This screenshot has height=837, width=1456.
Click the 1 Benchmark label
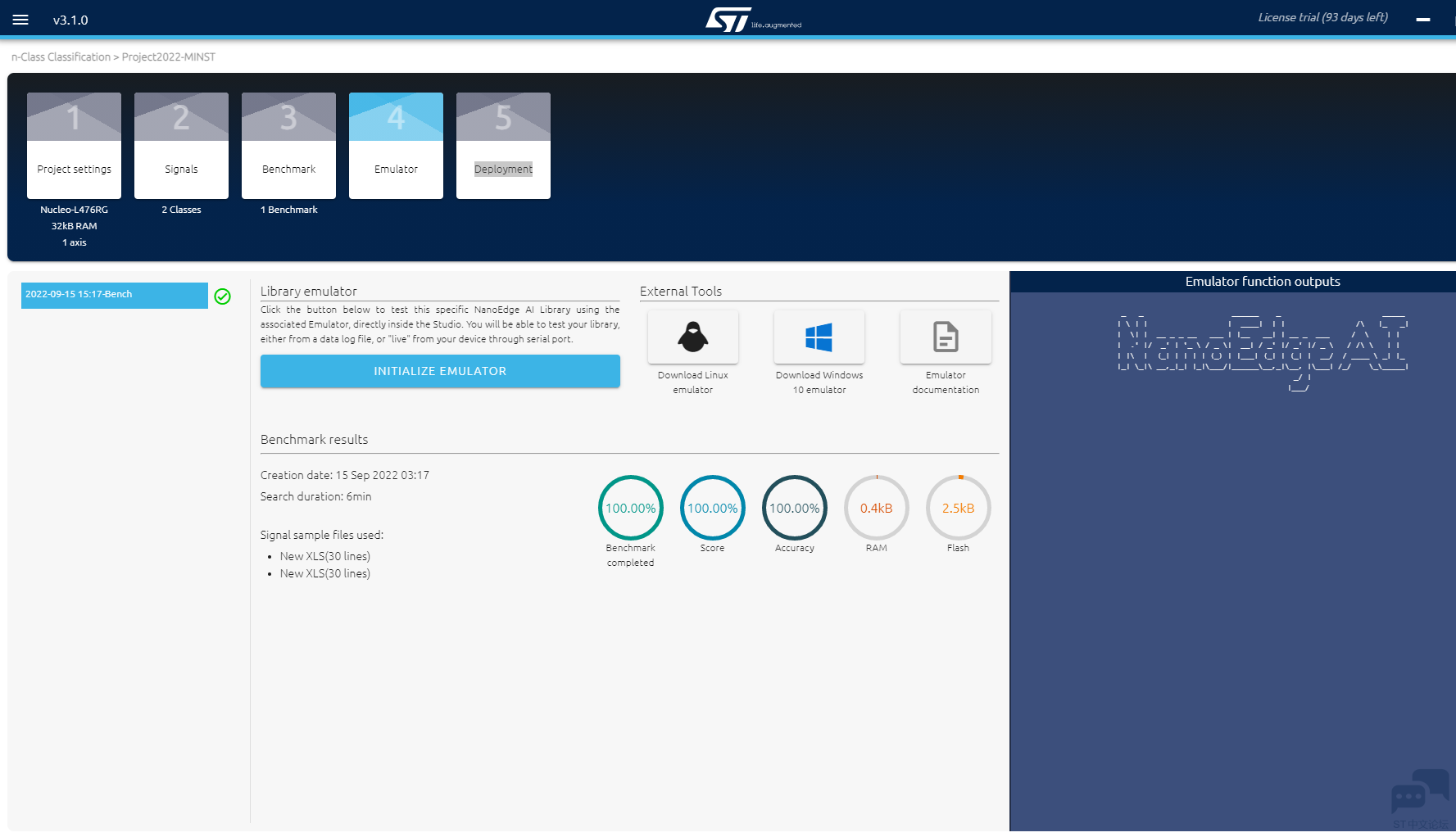pos(288,210)
